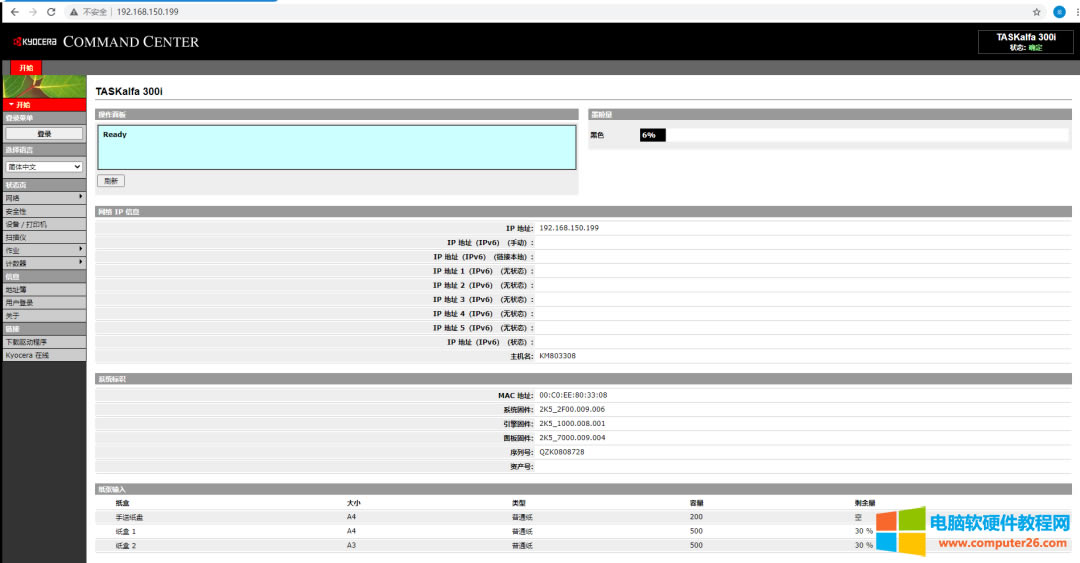Screen dimensions: 1080x563
Task: Open the 简体中文 language dropdown
Action: [44, 167]
